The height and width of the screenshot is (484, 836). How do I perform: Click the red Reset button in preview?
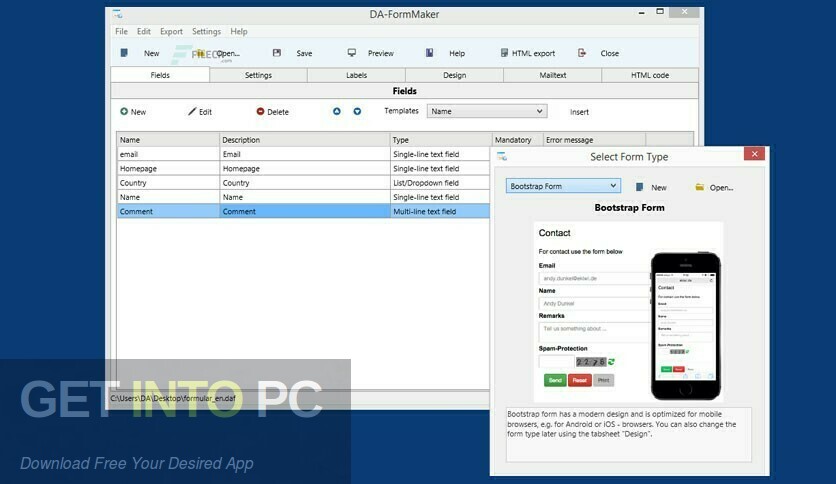(x=580, y=380)
